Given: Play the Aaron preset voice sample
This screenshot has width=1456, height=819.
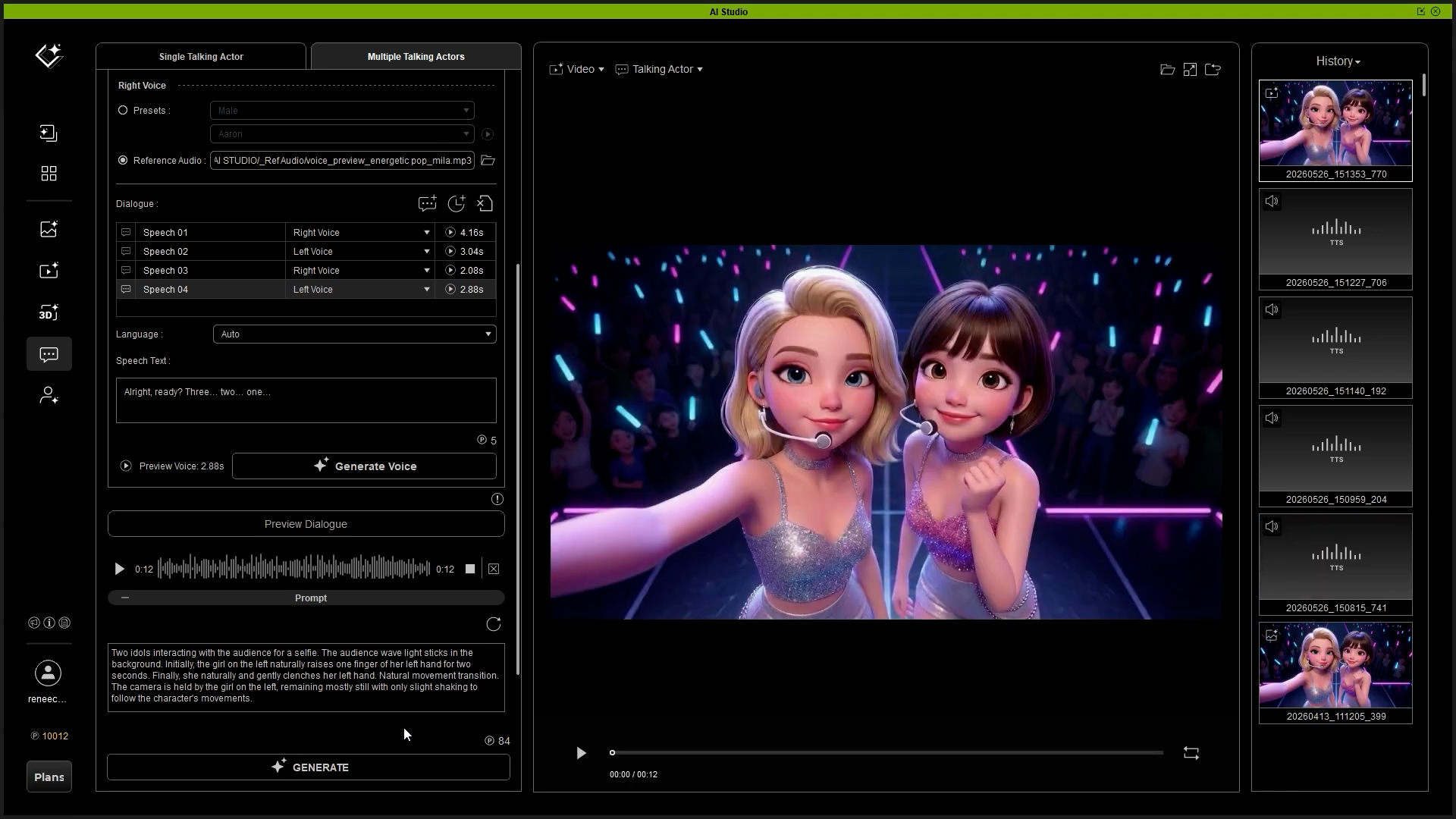Looking at the screenshot, I should click(488, 134).
